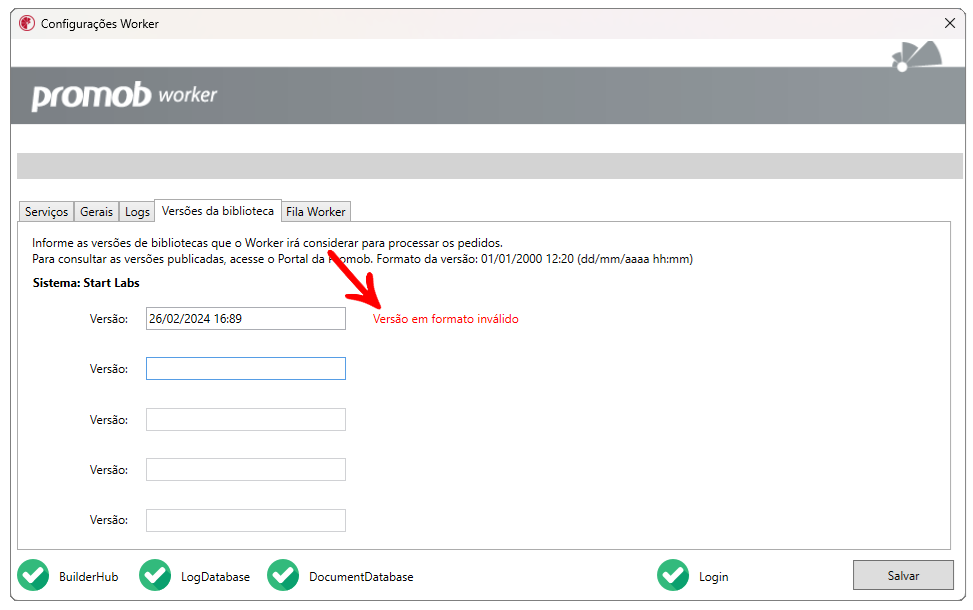Click the BuilderHub green check status icon
The height and width of the screenshot is (610, 973).
[x=34, y=575]
